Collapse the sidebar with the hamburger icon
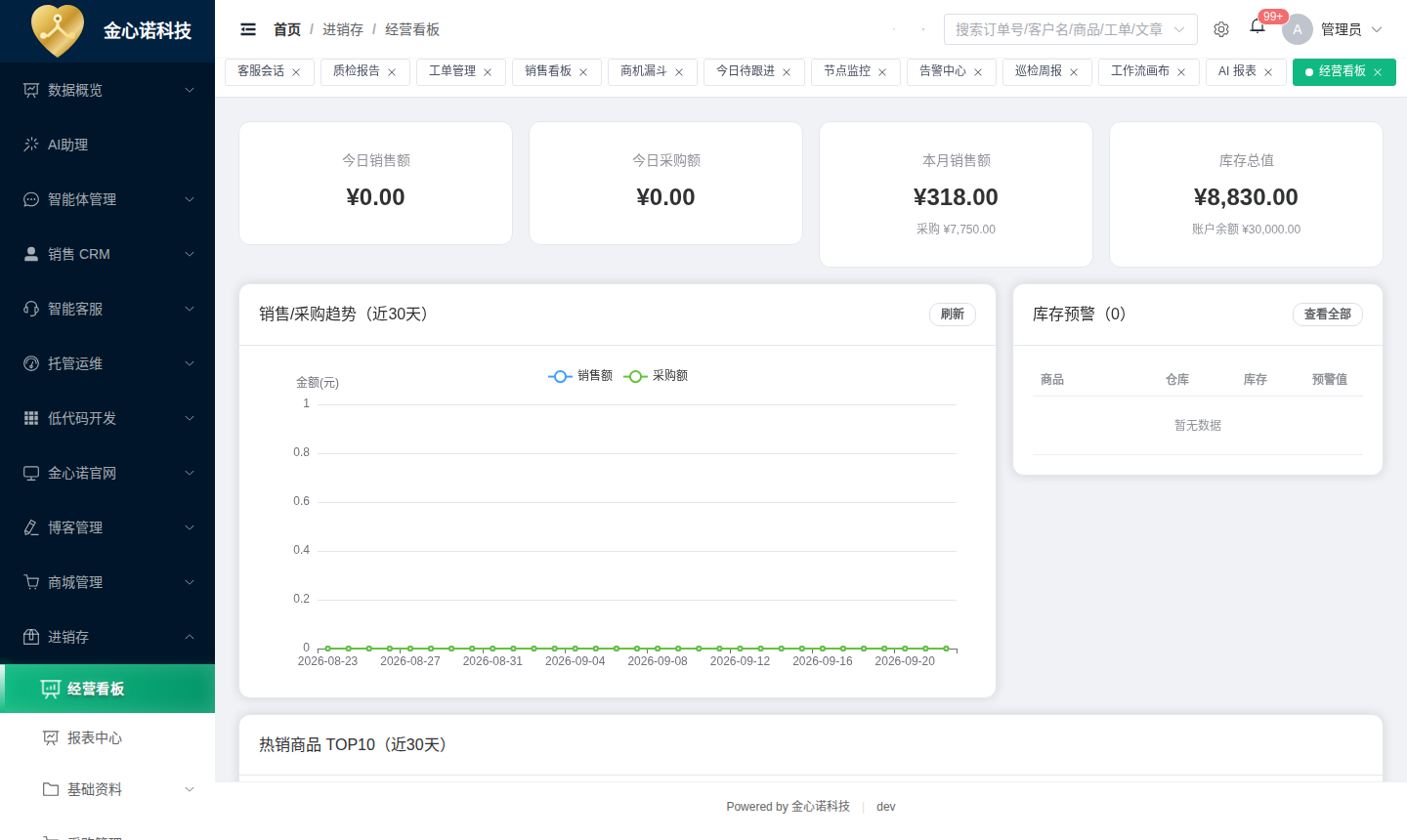1407x840 pixels. pos(248,29)
